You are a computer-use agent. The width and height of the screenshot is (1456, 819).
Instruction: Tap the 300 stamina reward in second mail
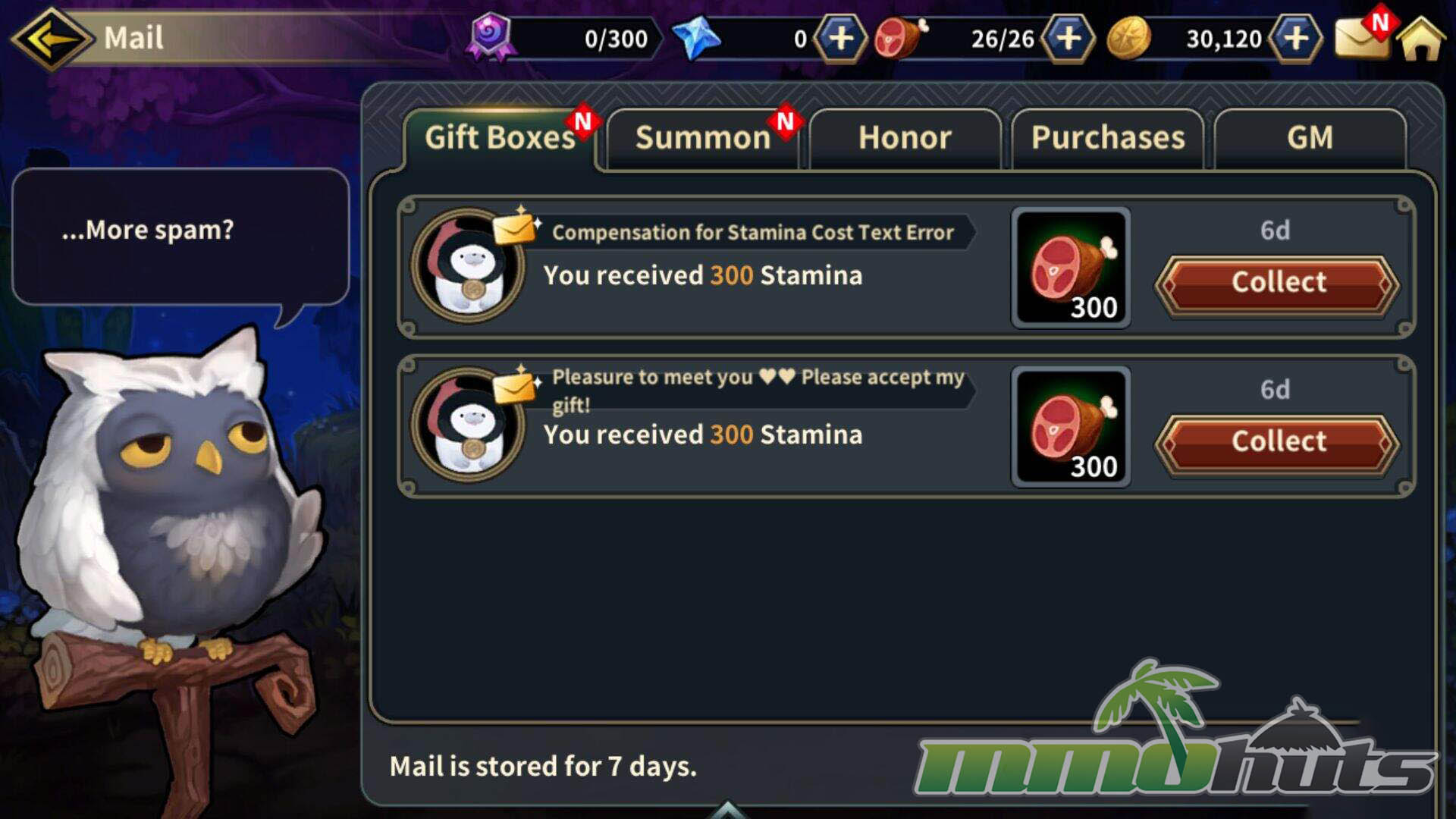coord(1071,426)
